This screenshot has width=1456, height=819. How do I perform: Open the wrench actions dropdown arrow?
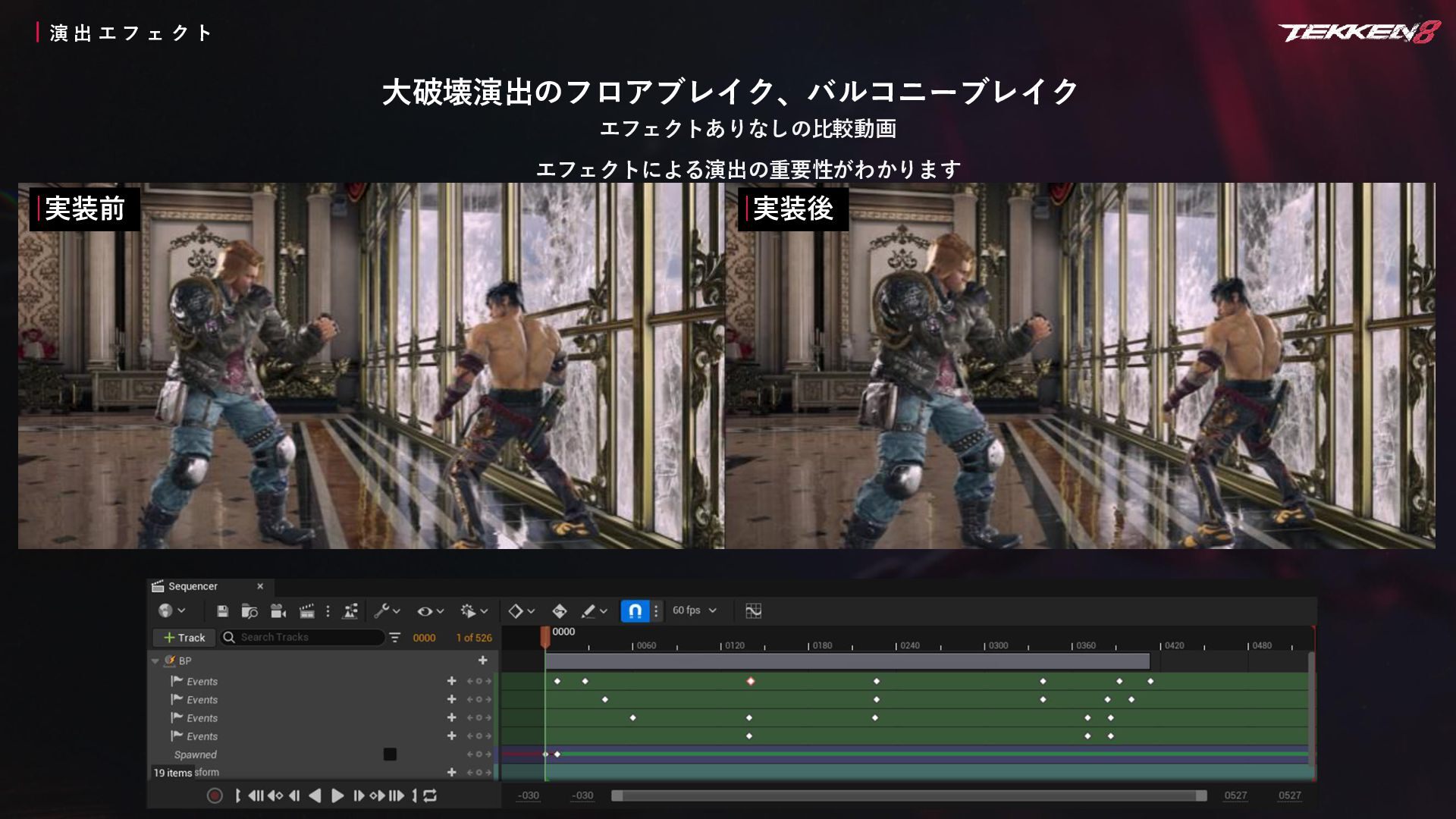coord(396,611)
